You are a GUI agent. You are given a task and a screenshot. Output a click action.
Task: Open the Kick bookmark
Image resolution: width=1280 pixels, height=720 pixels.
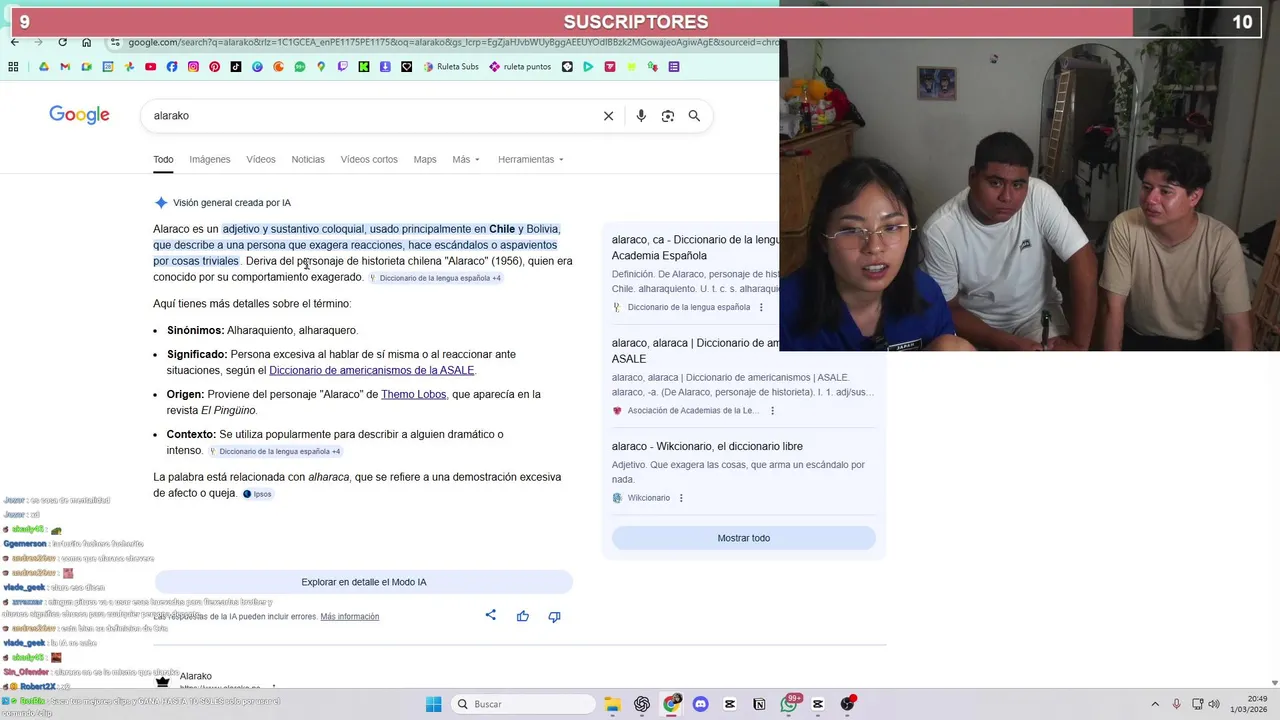pyautogui.click(x=364, y=67)
